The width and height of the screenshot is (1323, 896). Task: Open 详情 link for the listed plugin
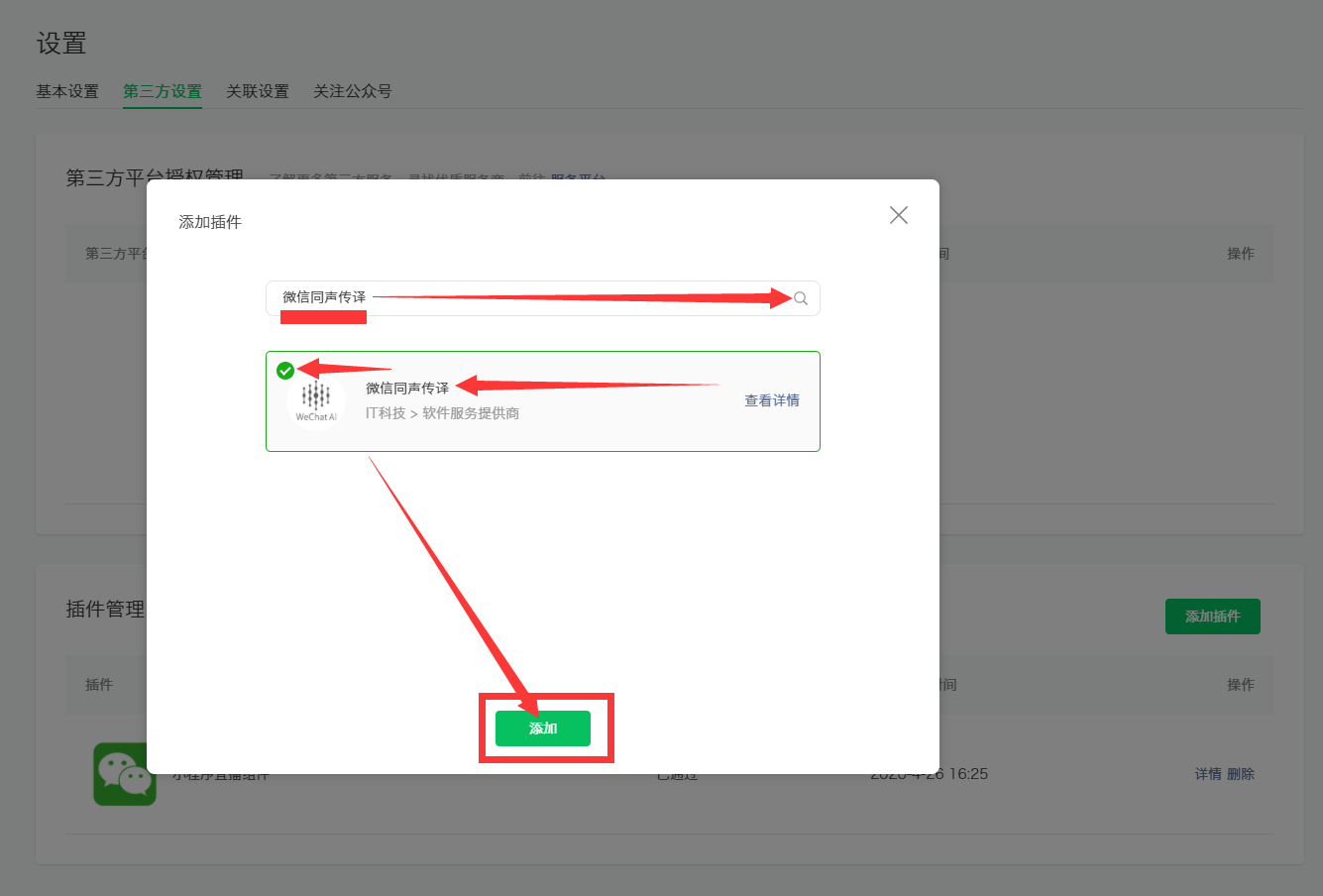[x=1208, y=774]
